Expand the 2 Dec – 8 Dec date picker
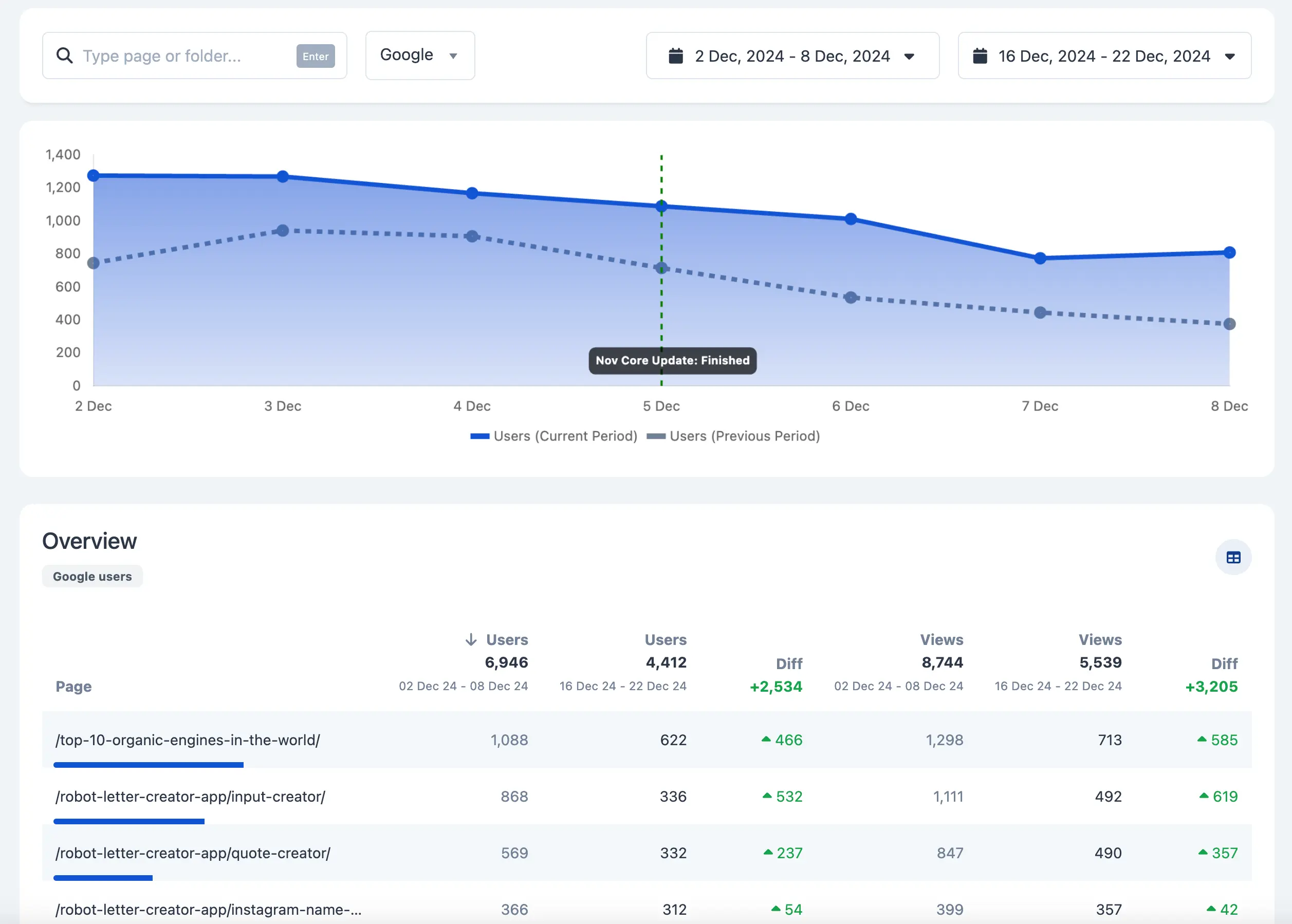 (909, 56)
